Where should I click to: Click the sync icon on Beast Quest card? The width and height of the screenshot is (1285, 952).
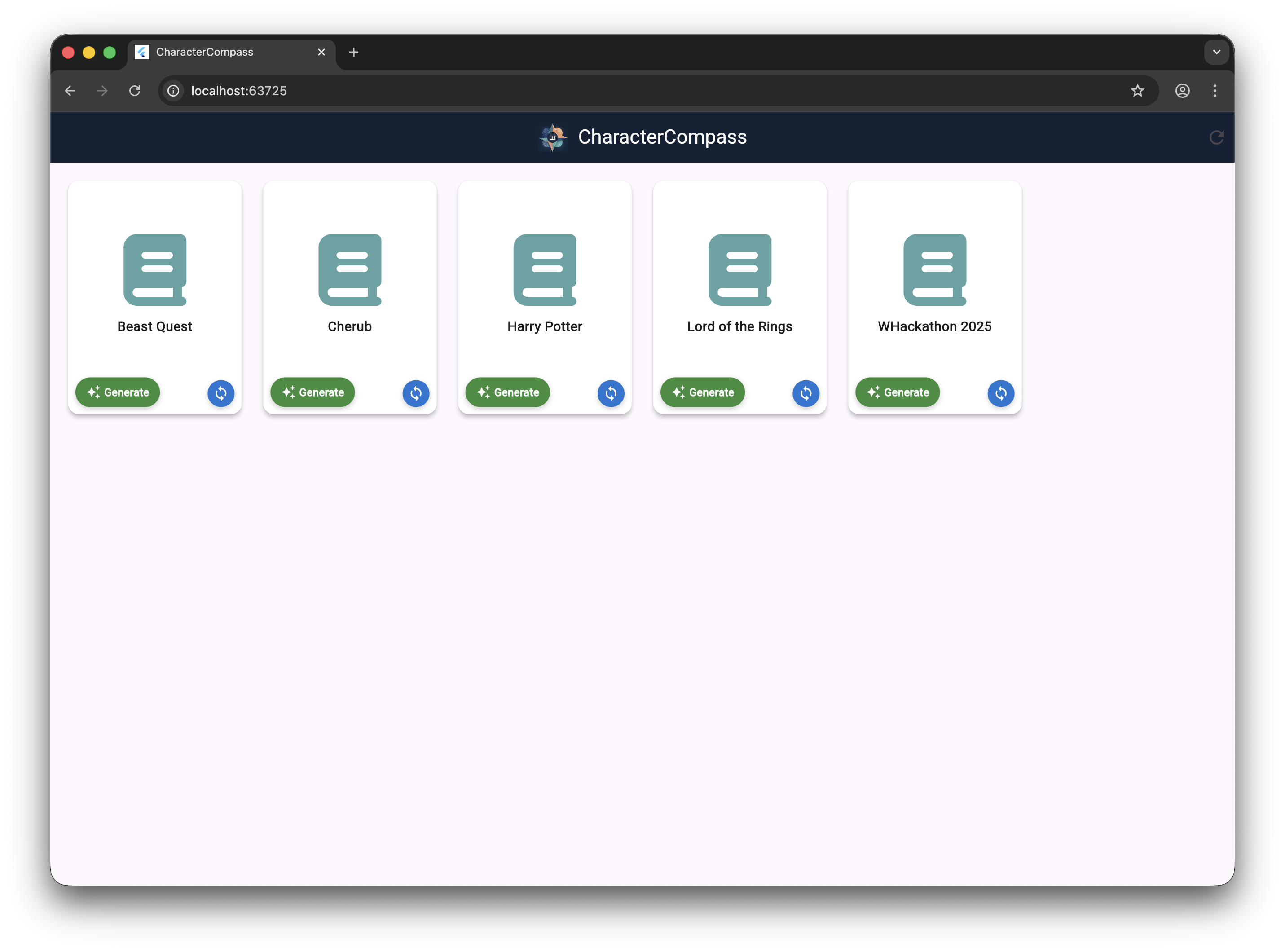221,393
